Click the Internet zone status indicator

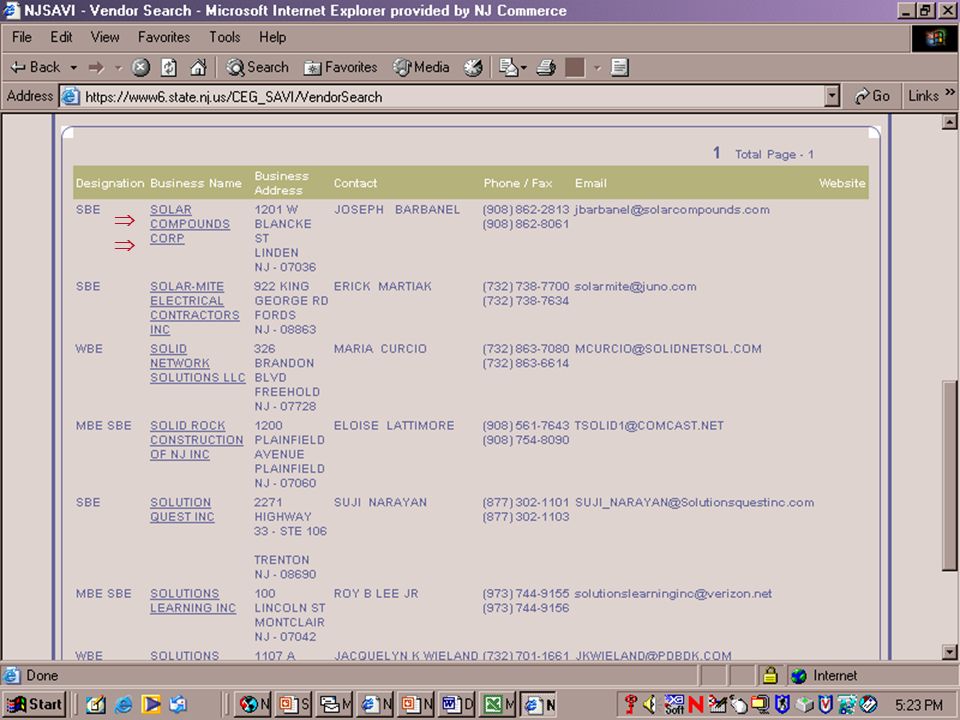coord(824,675)
